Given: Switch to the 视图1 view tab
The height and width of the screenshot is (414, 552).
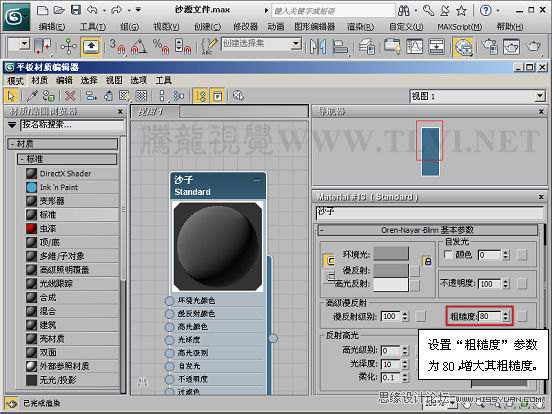Looking at the screenshot, I should coord(155,112).
